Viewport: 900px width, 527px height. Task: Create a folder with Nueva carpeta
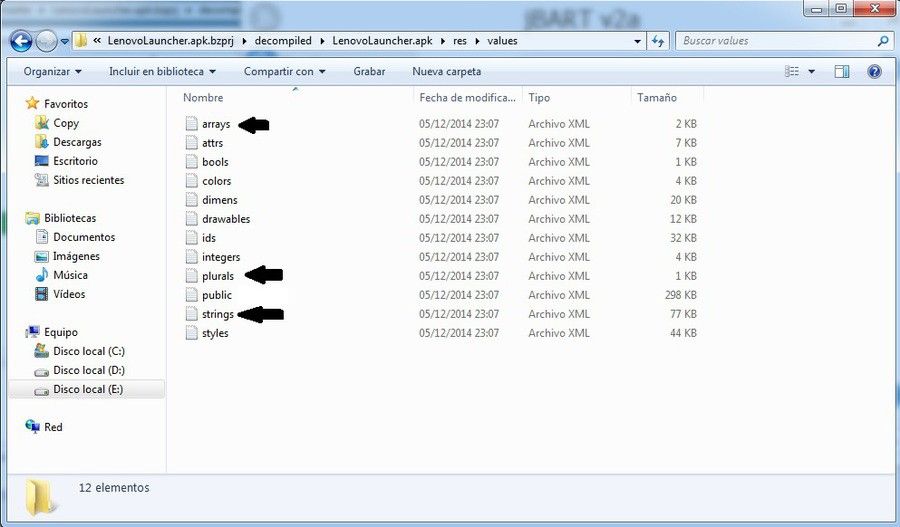click(x=447, y=72)
